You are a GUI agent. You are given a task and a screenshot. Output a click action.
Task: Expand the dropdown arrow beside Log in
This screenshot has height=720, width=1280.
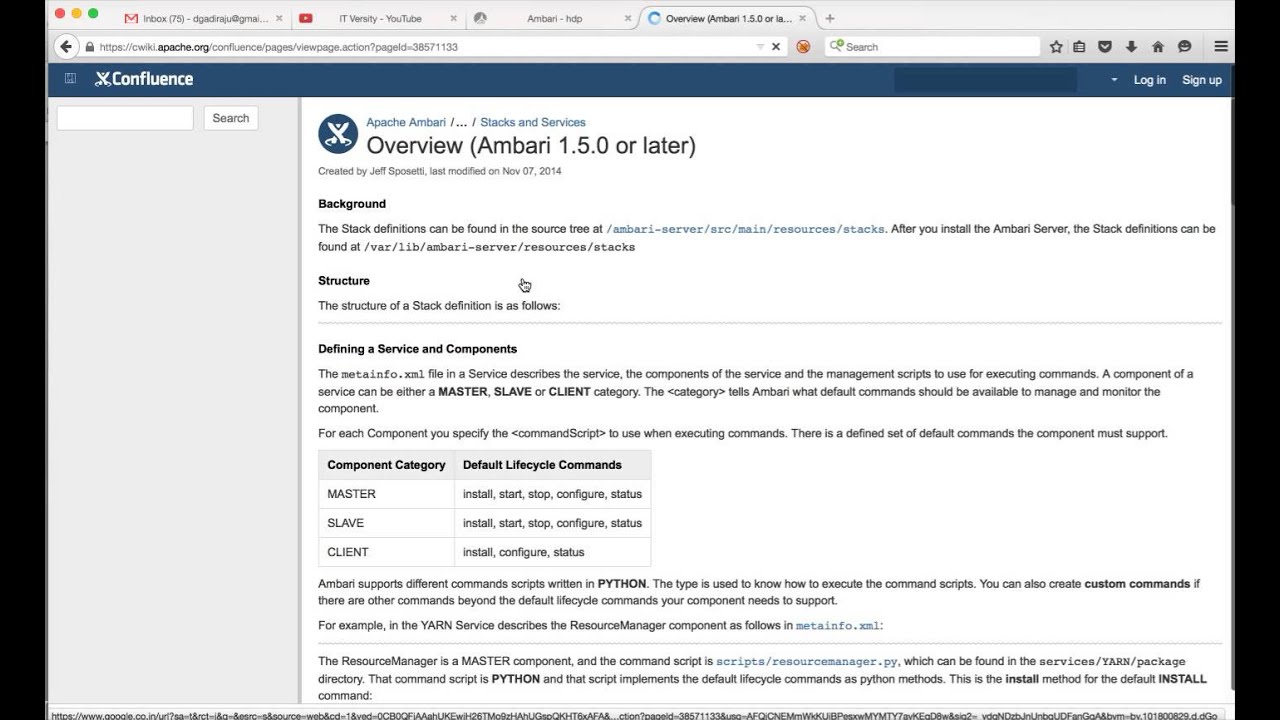pos(1114,80)
